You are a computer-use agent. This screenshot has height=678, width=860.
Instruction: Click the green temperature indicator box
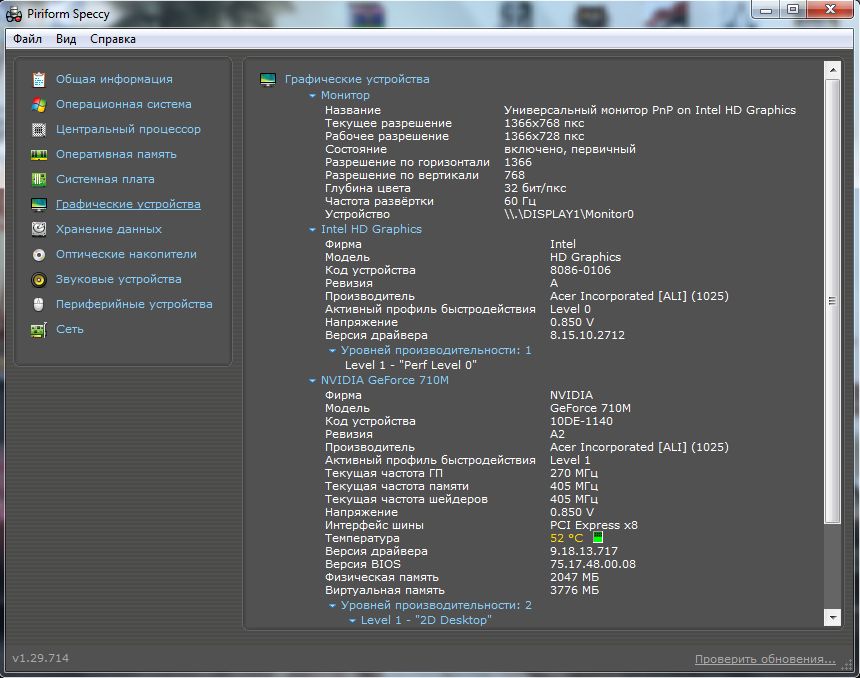[x=598, y=538]
